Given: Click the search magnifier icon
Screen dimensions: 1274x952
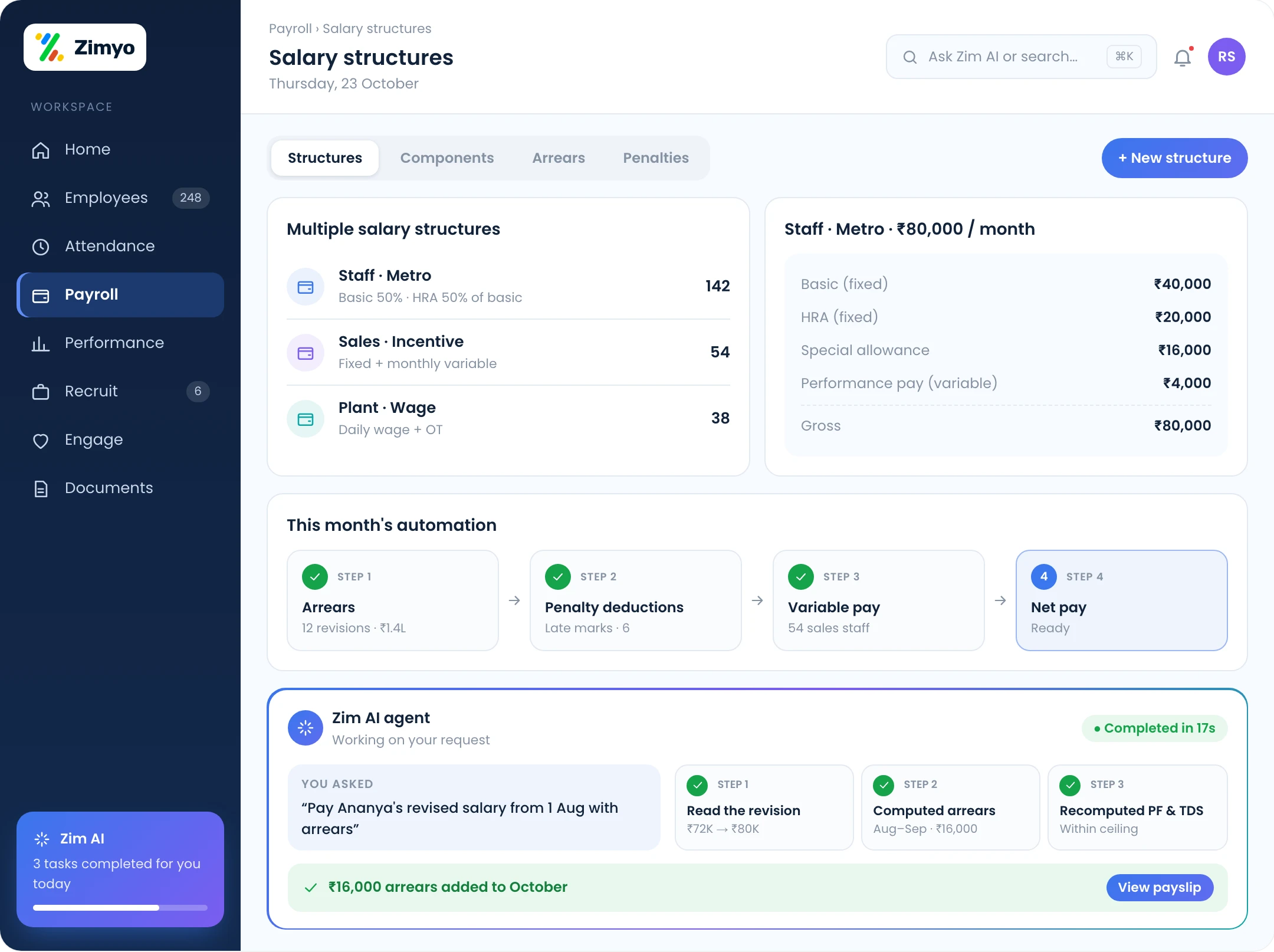Looking at the screenshot, I should (x=910, y=57).
